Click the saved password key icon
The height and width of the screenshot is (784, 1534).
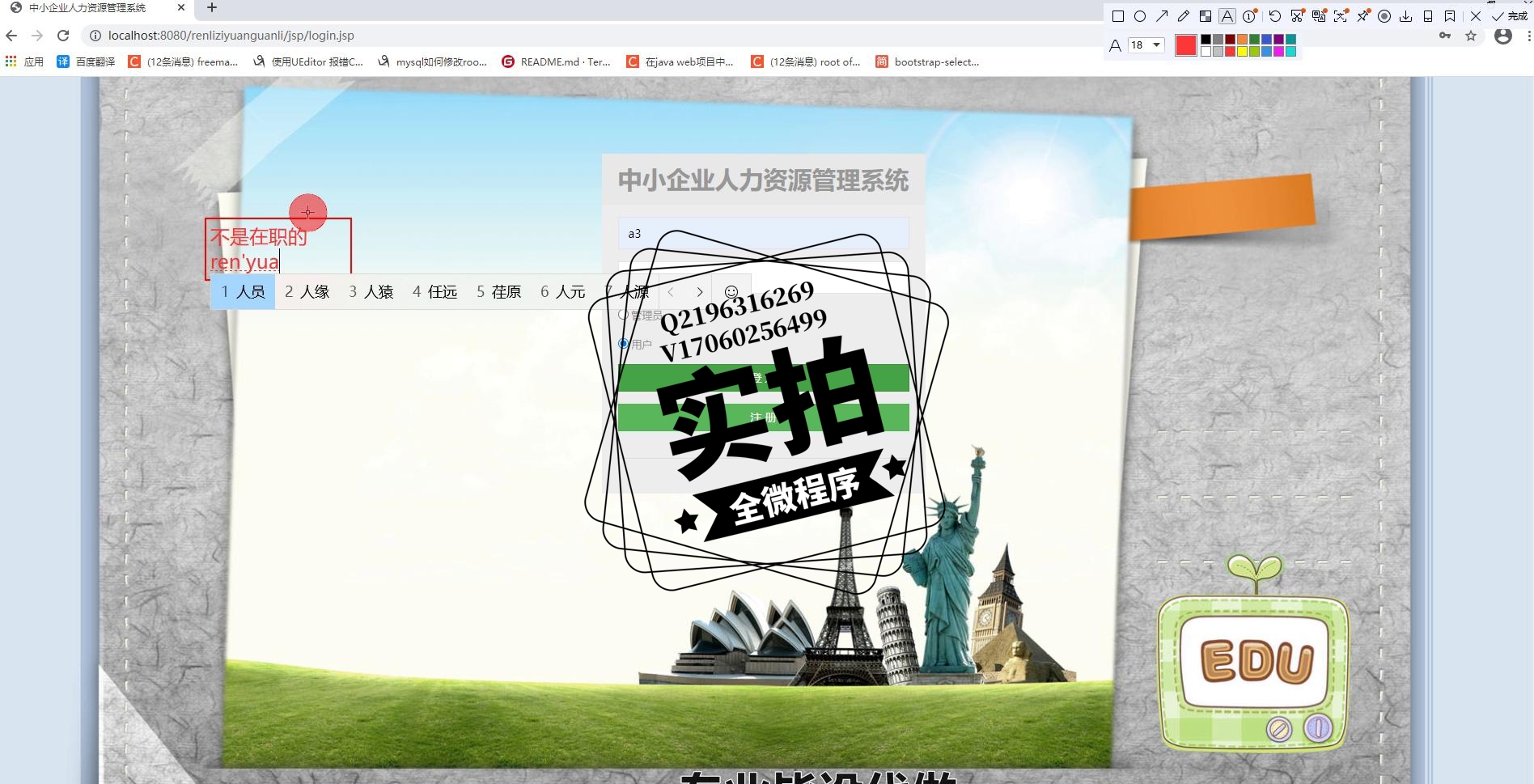pos(1445,36)
